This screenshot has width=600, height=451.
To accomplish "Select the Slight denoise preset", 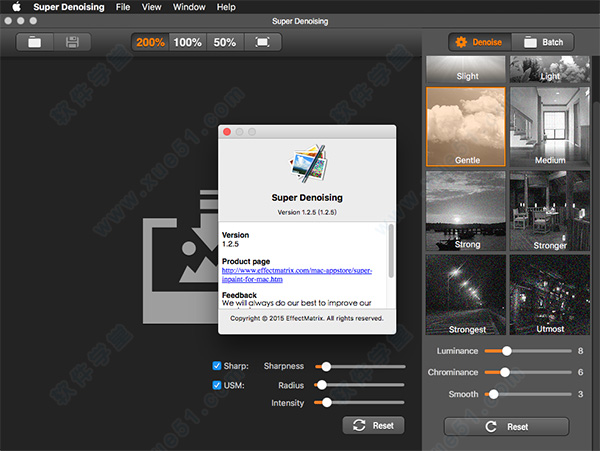I will point(466,69).
